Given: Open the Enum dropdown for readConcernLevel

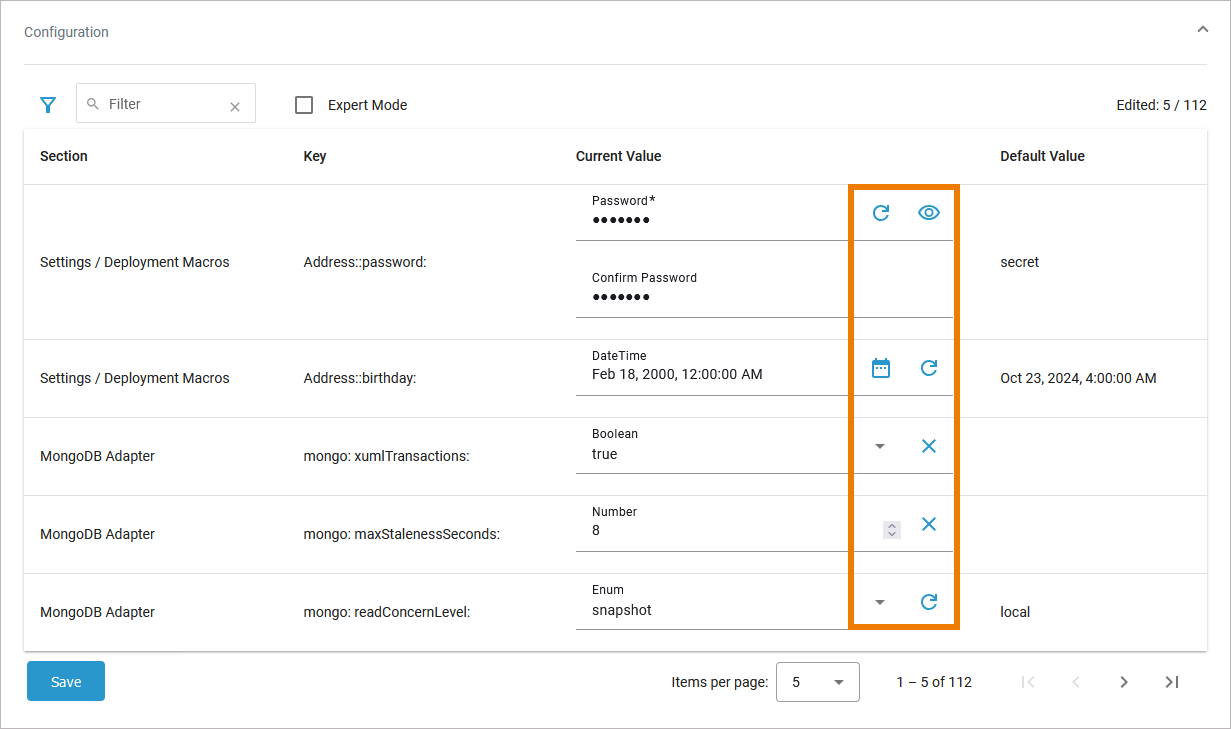Looking at the screenshot, I should tap(880, 602).
